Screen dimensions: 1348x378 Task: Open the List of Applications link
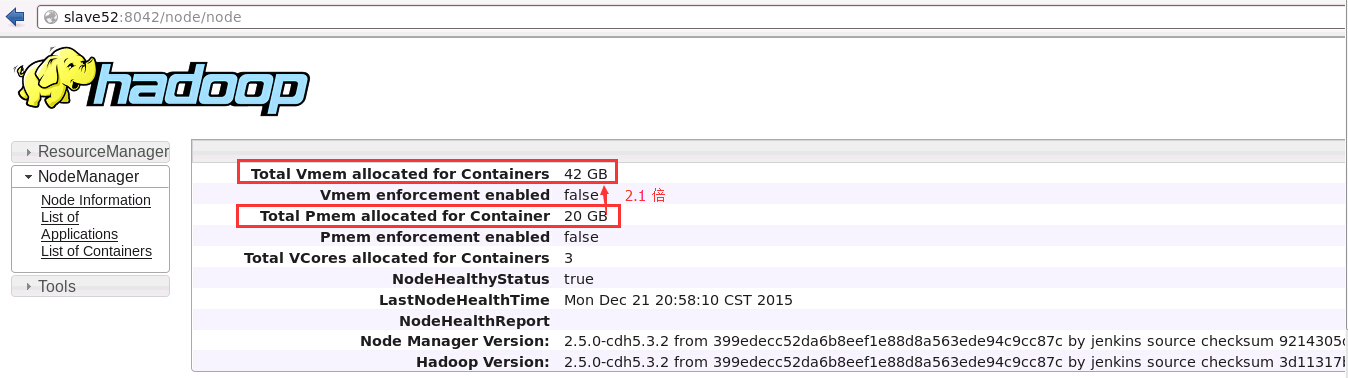coord(79,226)
